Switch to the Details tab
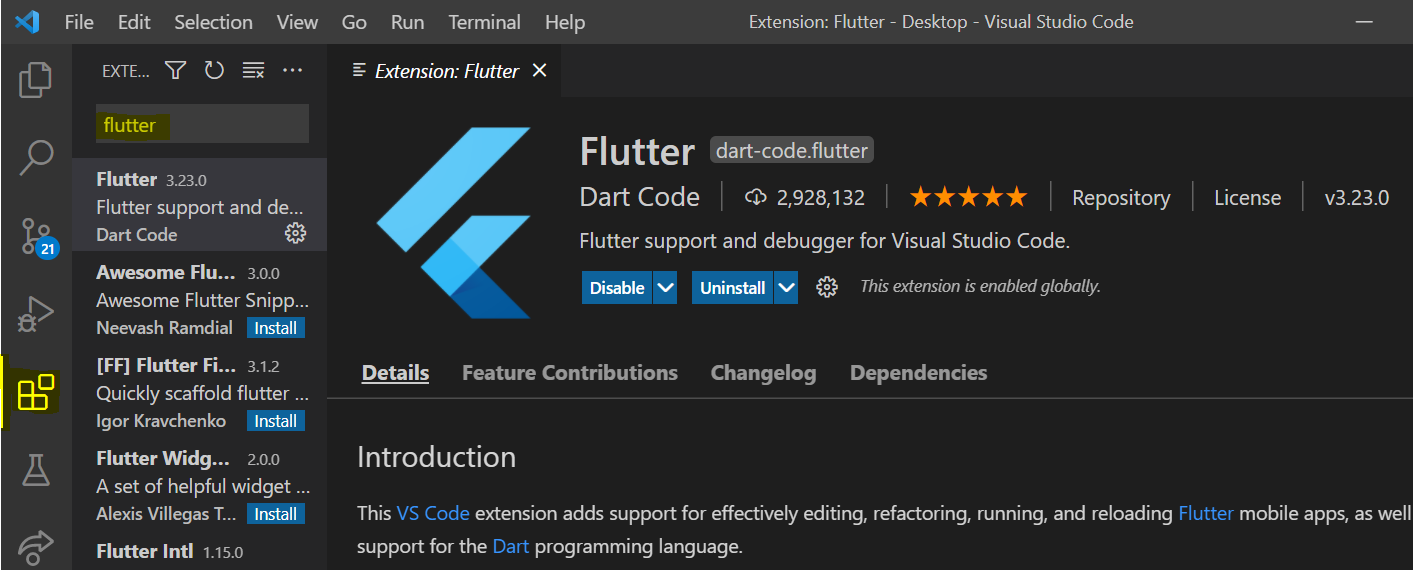Image resolution: width=1413 pixels, height=570 pixels. click(395, 373)
